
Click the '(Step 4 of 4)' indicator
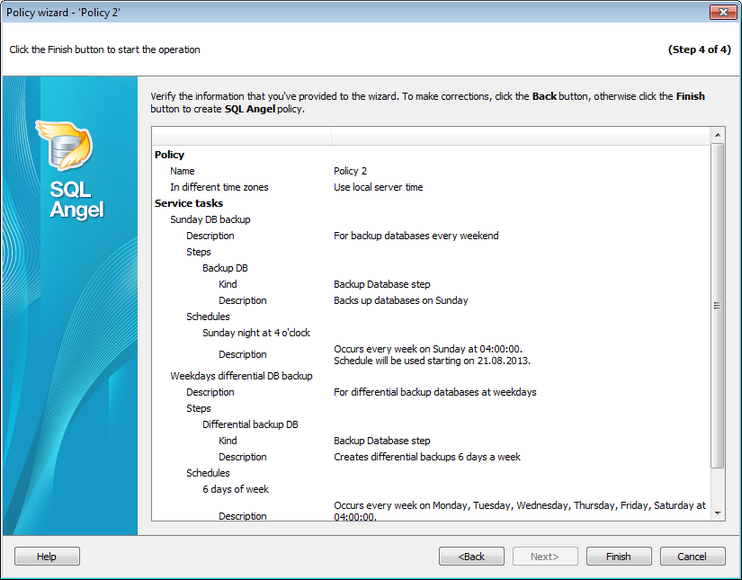699,50
